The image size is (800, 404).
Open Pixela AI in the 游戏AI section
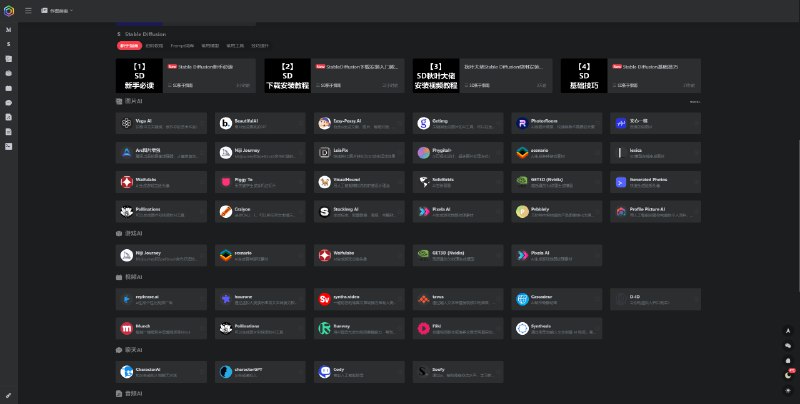point(557,256)
